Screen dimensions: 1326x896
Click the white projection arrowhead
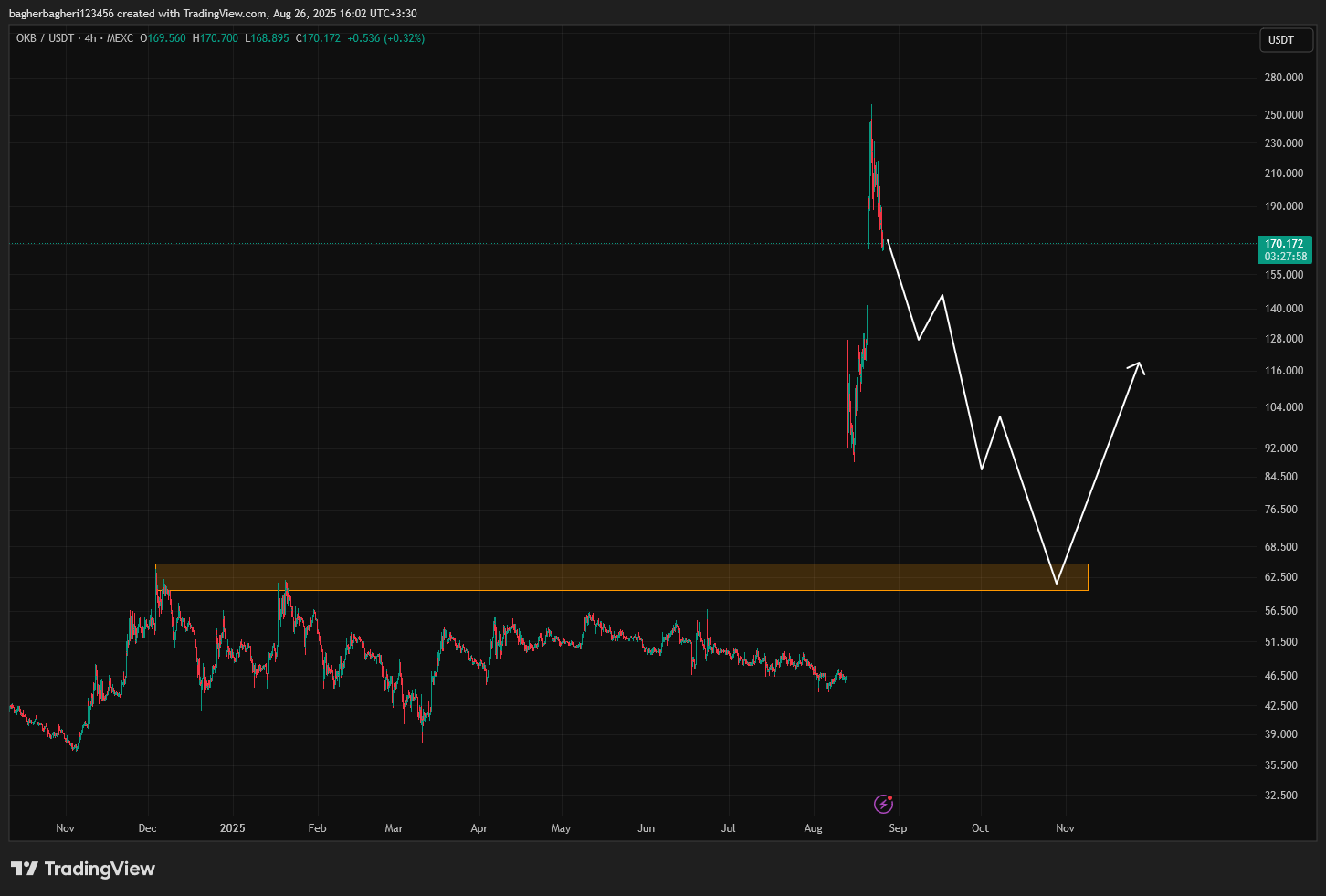pyautogui.click(x=1139, y=366)
